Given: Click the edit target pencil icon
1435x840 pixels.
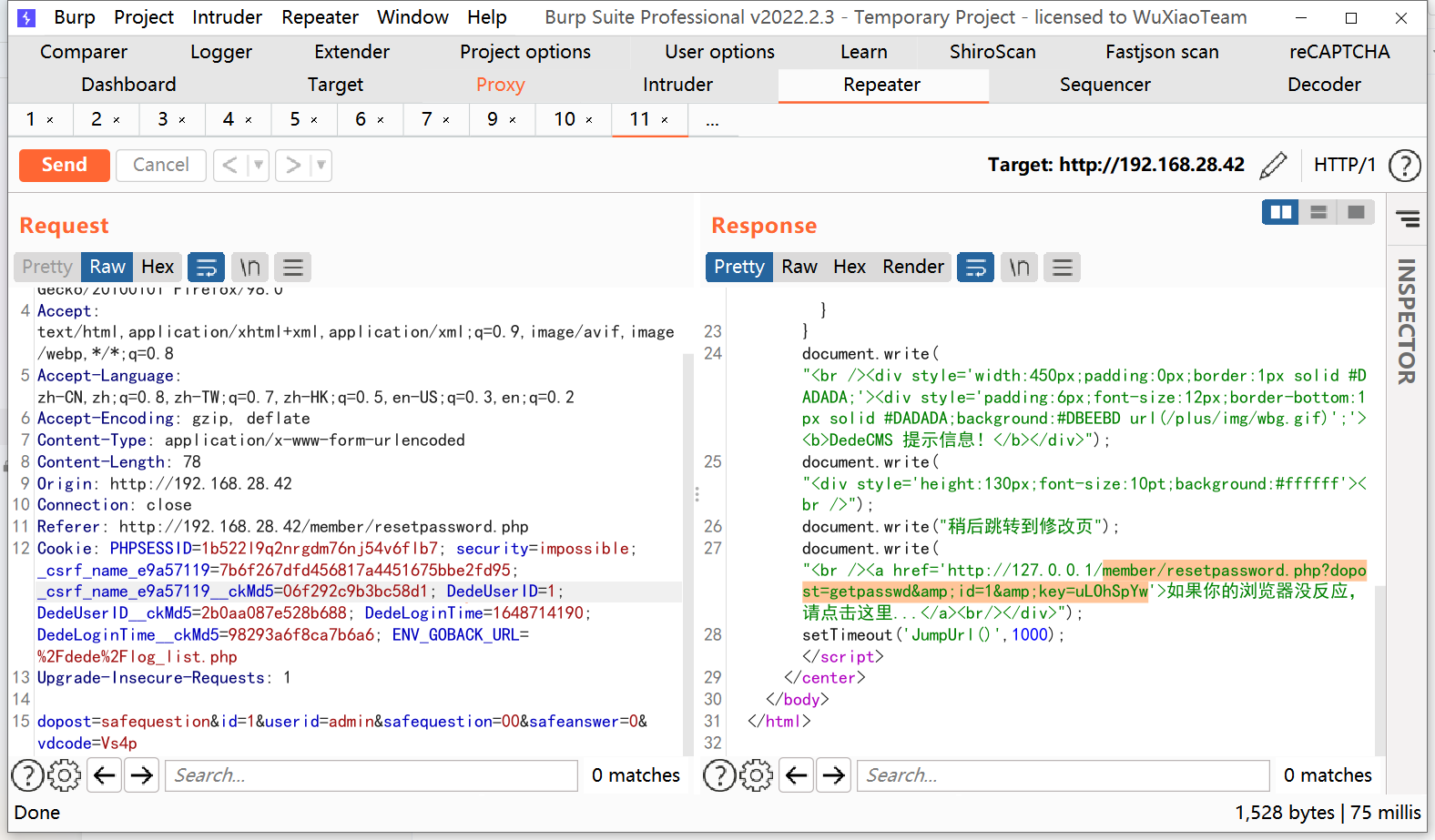Looking at the screenshot, I should tap(1273, 166).
